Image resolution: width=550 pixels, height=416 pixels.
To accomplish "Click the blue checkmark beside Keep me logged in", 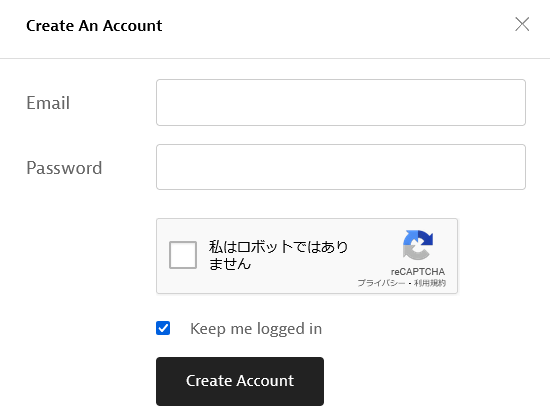I will coord(163,328).
